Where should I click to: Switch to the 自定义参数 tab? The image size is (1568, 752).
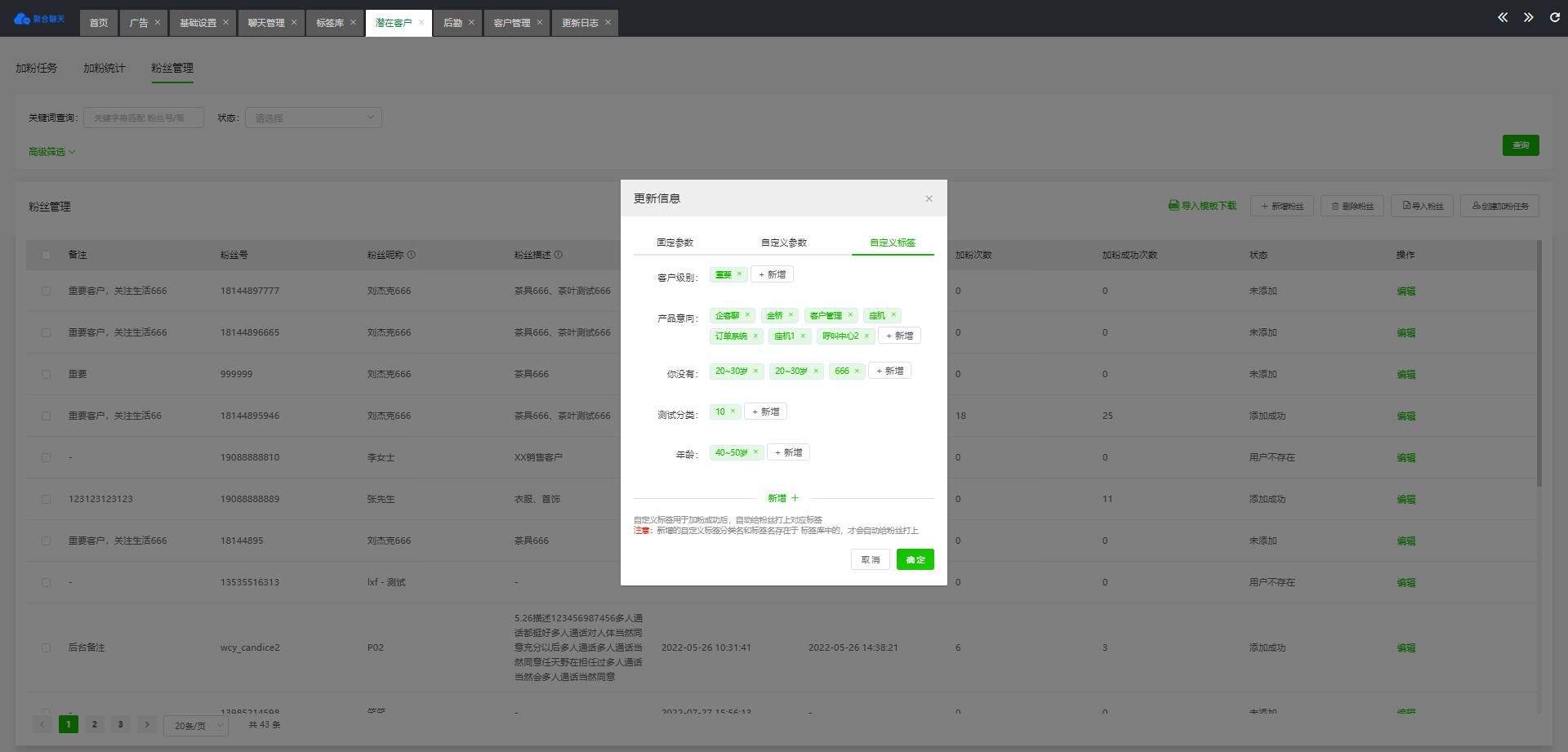coord(783,243)
